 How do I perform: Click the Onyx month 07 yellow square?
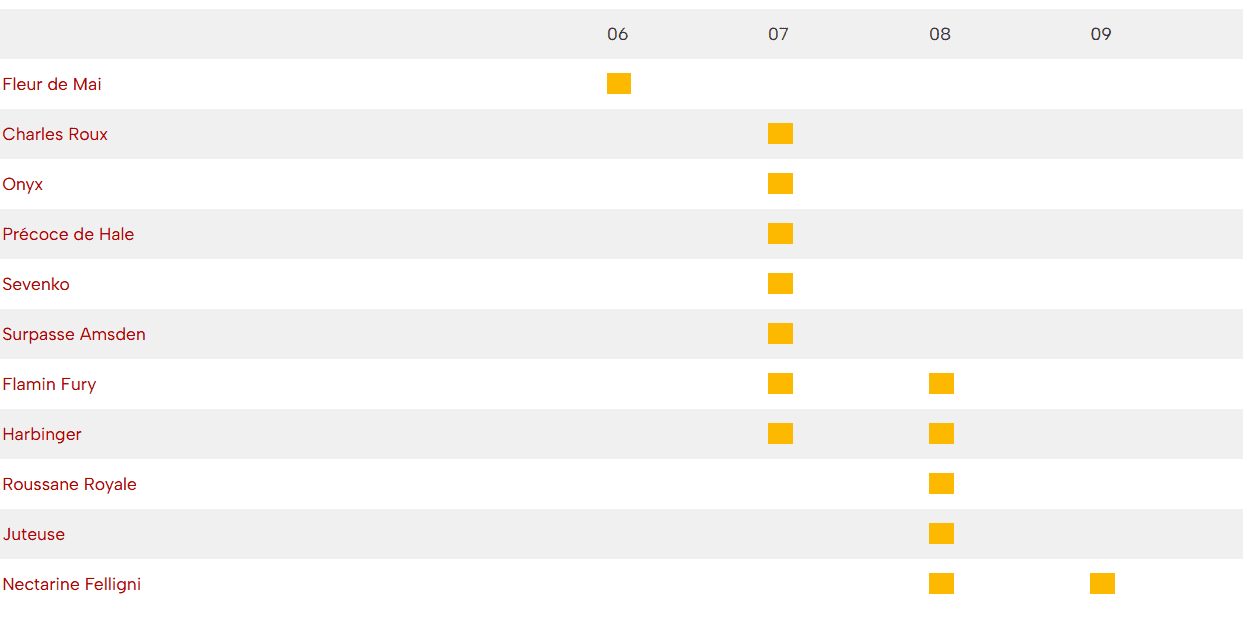coord(780,184)
